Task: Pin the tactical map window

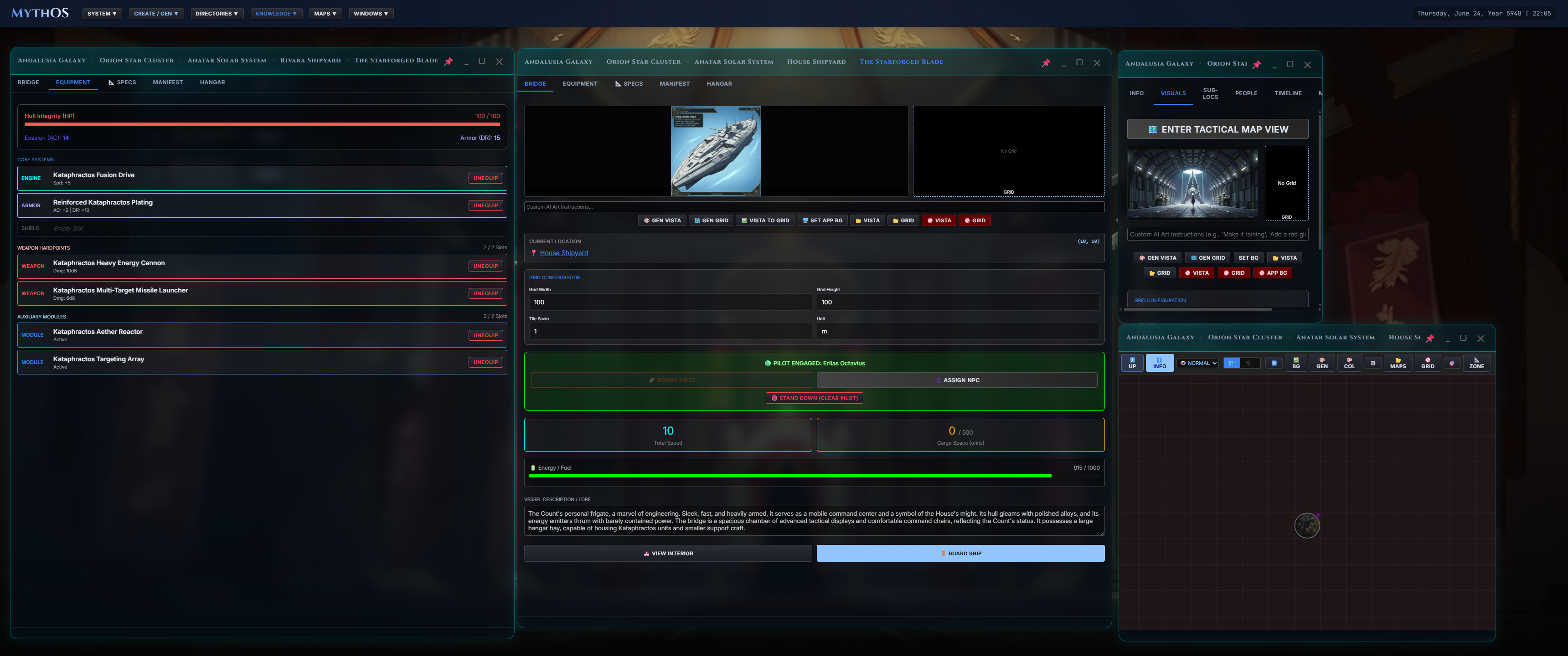Action: [x=1430, y=338]
